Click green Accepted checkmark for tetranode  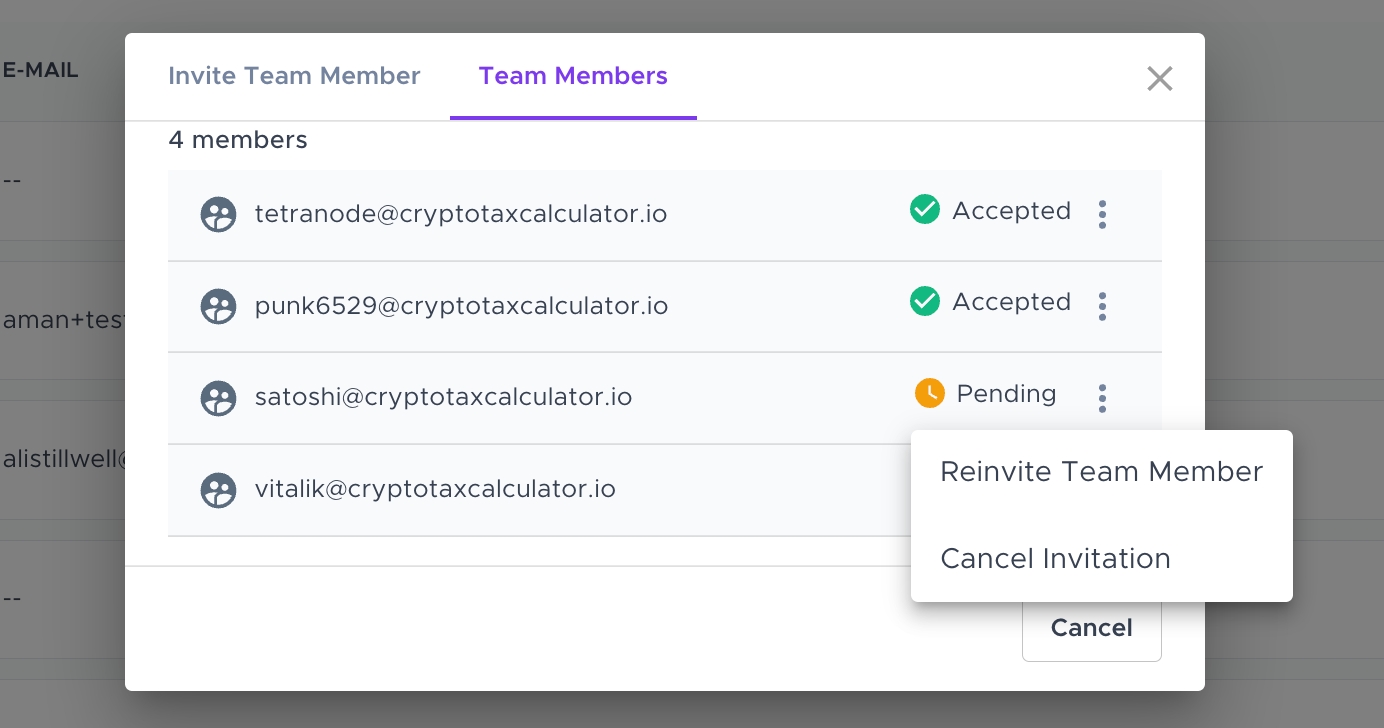[x=925, y=210]
